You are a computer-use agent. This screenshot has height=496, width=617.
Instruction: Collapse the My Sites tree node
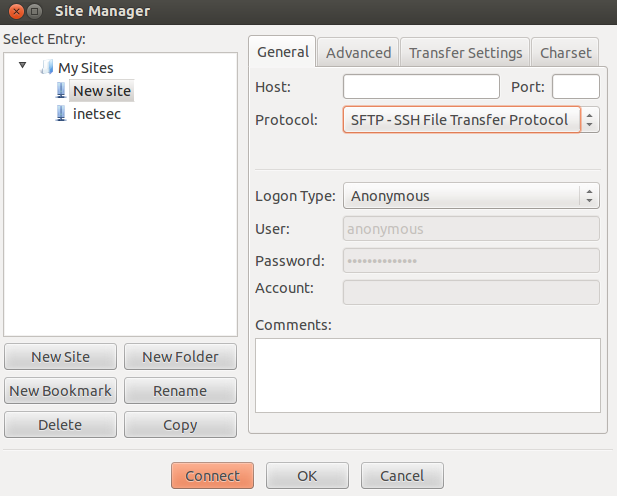point(22,65)
